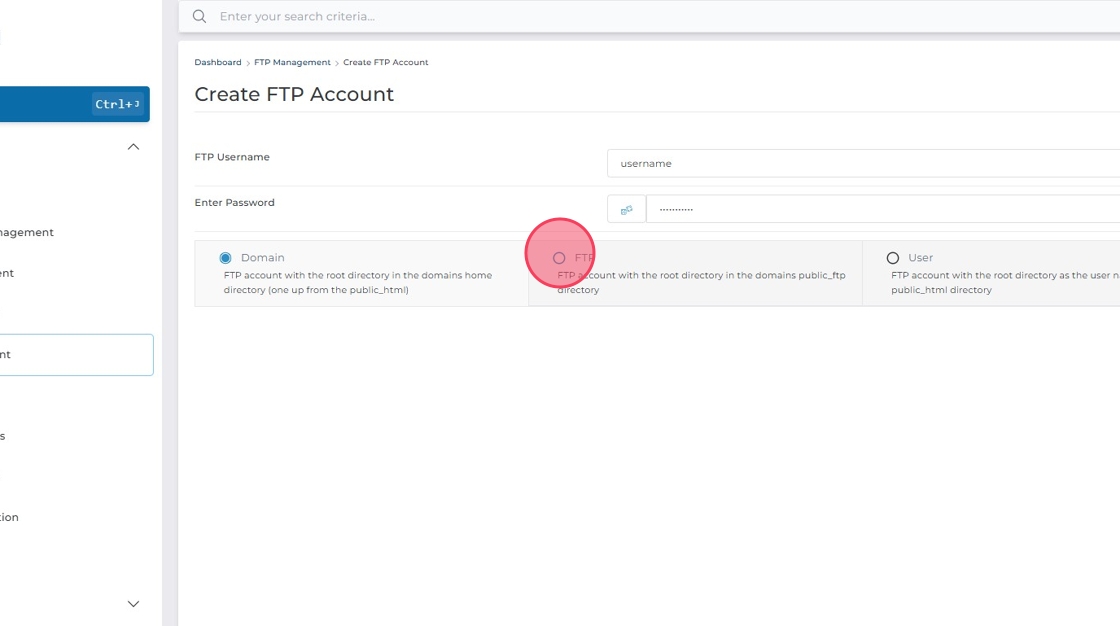Image resolution: width=1120 pixels, height=626 pixels.
Task: Click the magnifier icon in search bar
Action: click(200, 16)
